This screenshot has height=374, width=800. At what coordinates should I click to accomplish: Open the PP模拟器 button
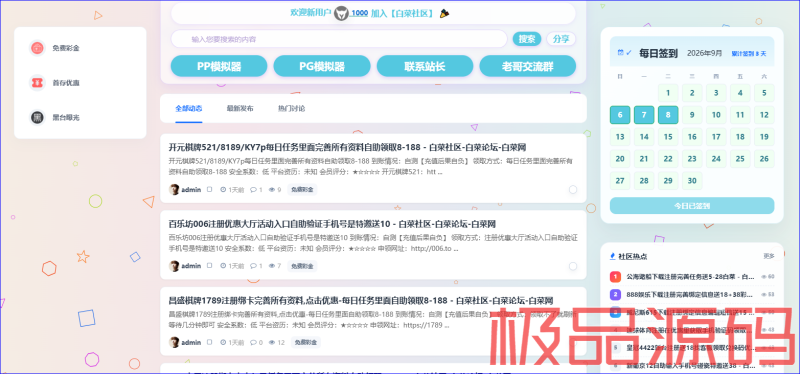219,66
